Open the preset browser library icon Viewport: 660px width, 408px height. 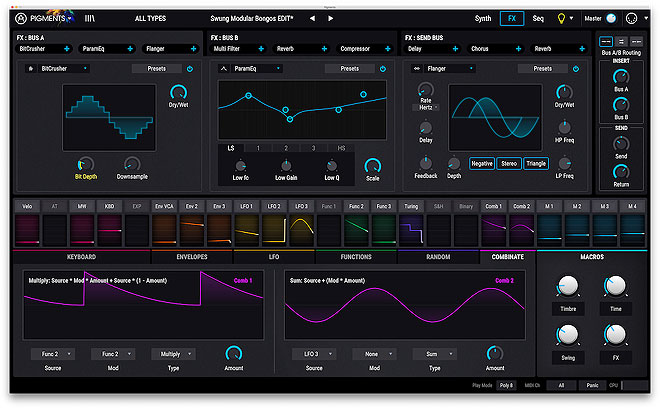point(88,18)
